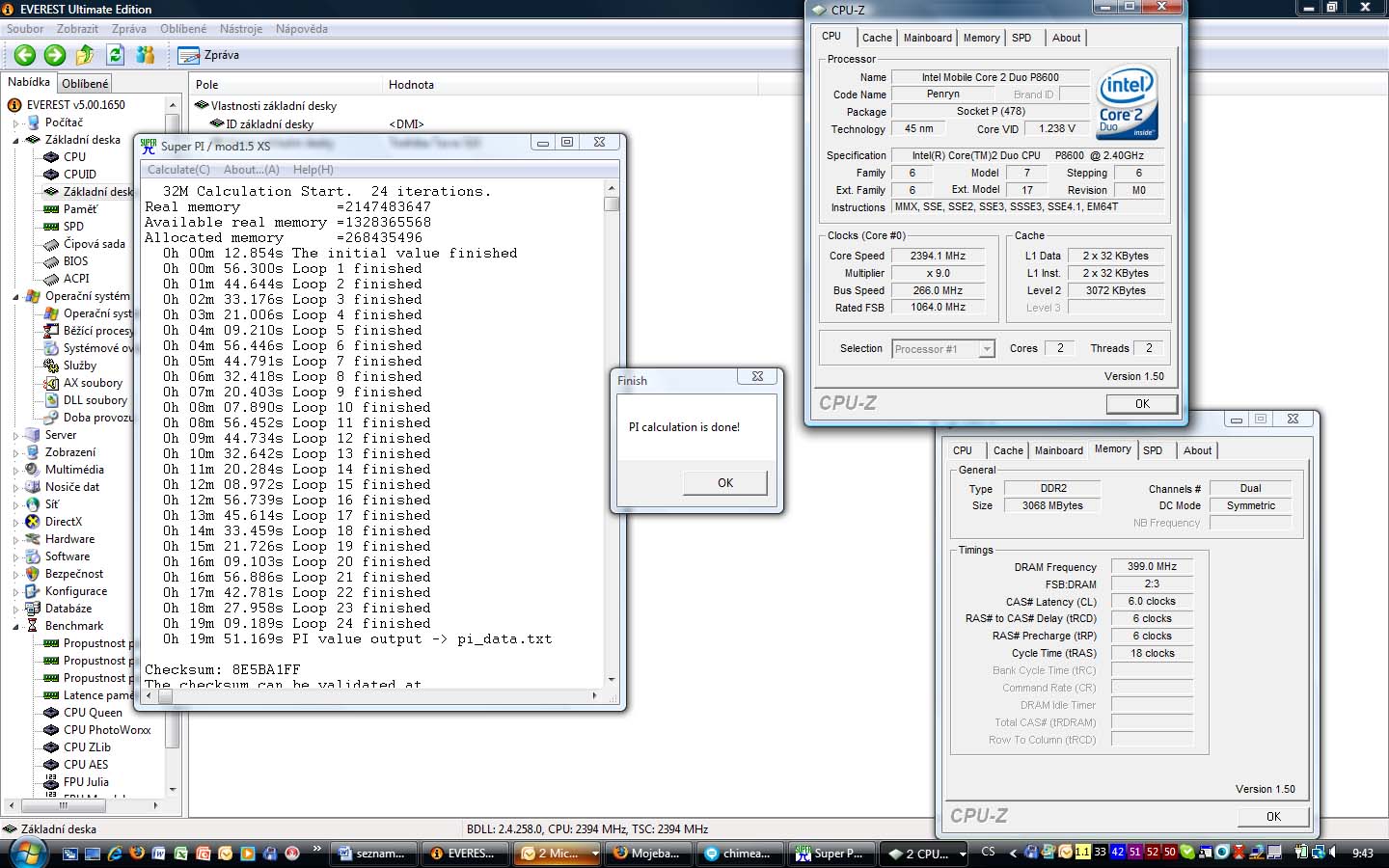This screenshot has width=1389, height=868.
Task: Click OK in the Finish dialog
Action: point(725,483)
